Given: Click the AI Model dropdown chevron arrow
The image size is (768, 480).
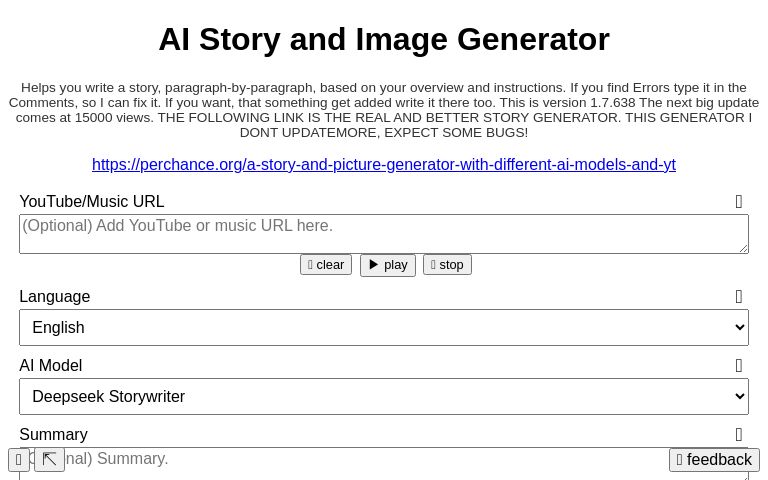Looking at the screenshot, I should point(739,397).
